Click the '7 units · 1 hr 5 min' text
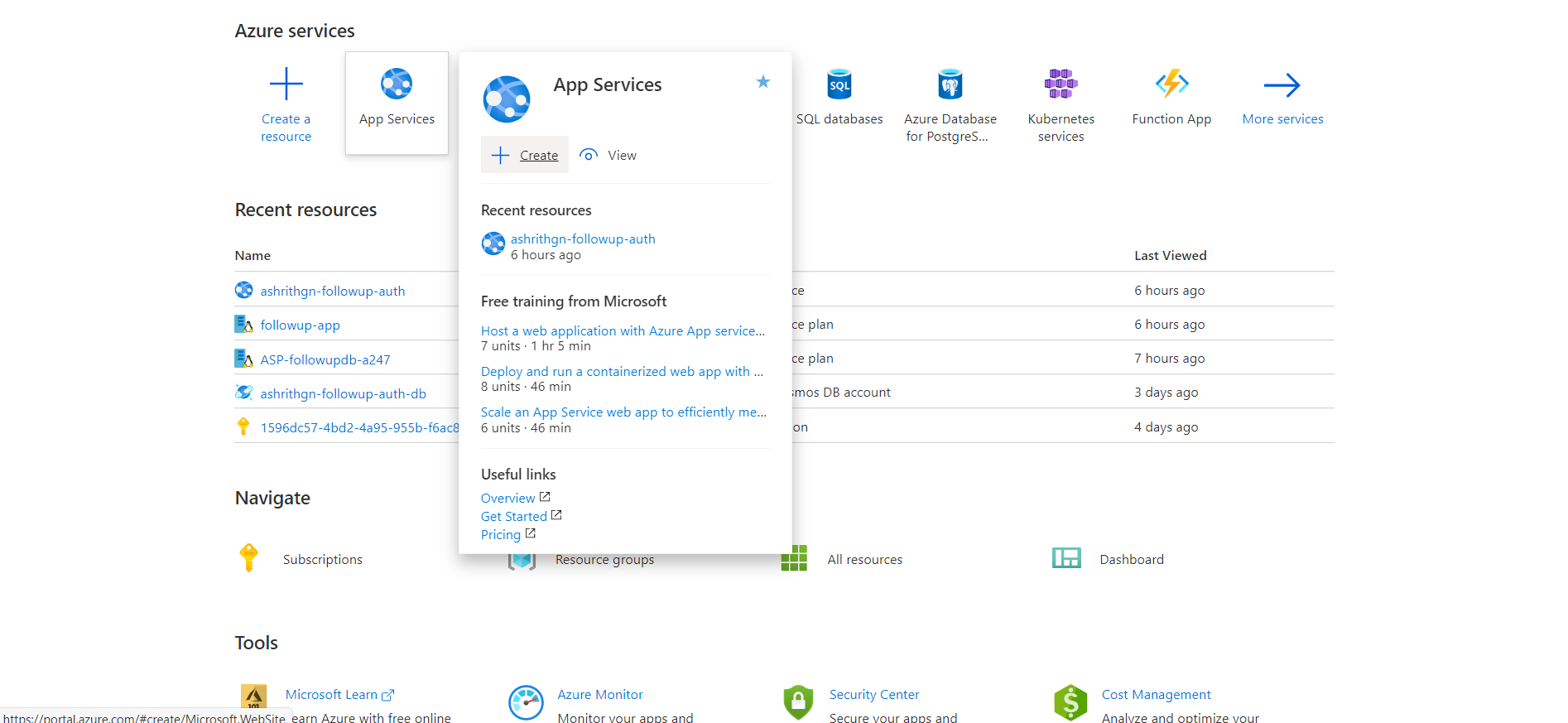Image resolution: width=1568 pixels, height=723 pixels. 536,346
